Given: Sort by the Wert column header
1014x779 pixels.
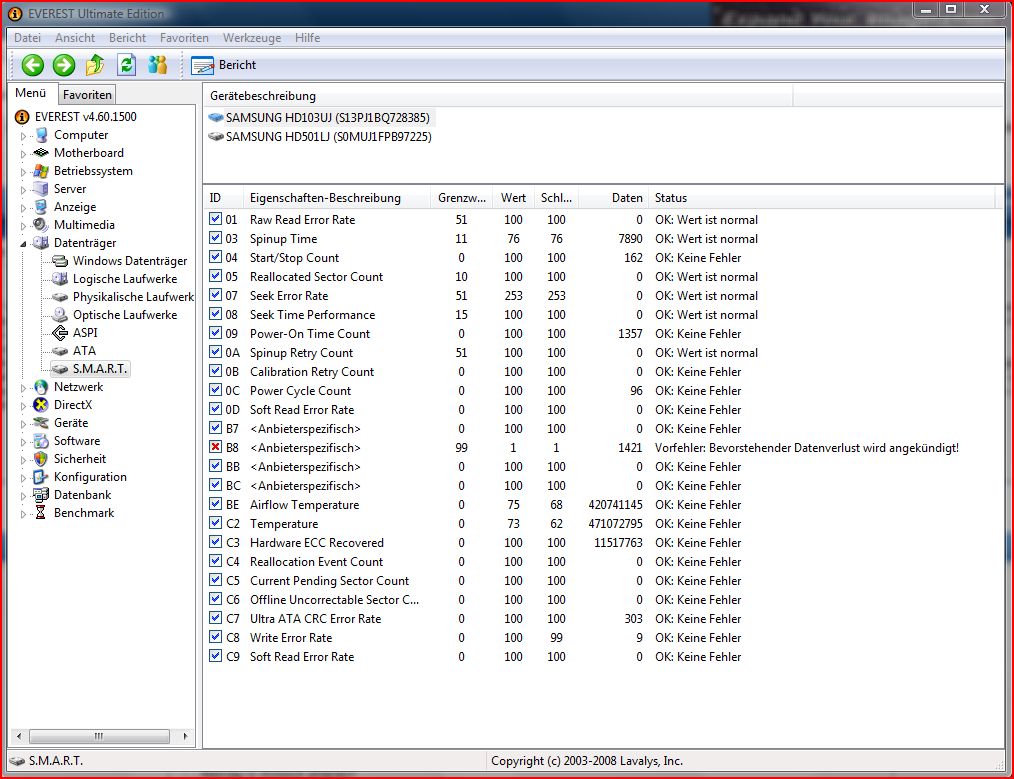Looking at the screenshot, I should 513,198.
